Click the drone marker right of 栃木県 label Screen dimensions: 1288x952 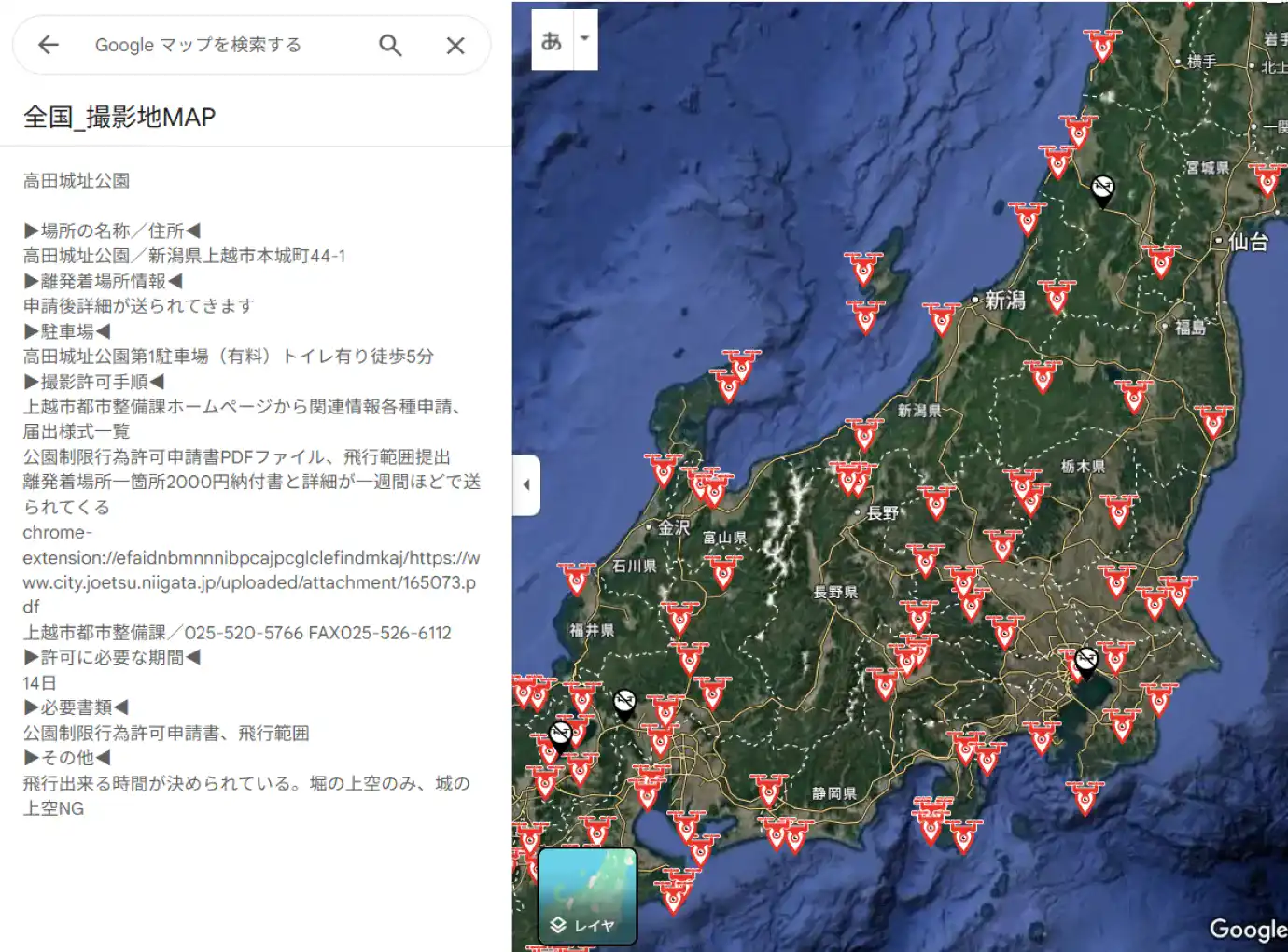click(1118, 511)
